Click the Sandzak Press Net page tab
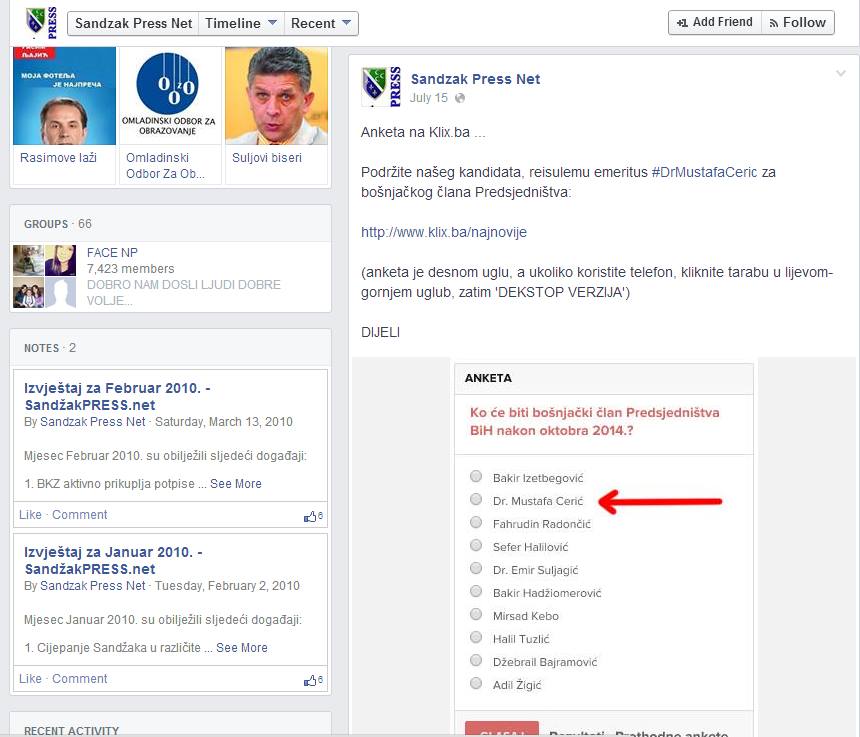Viewport: 860px width, 737px height. point(132,23)
